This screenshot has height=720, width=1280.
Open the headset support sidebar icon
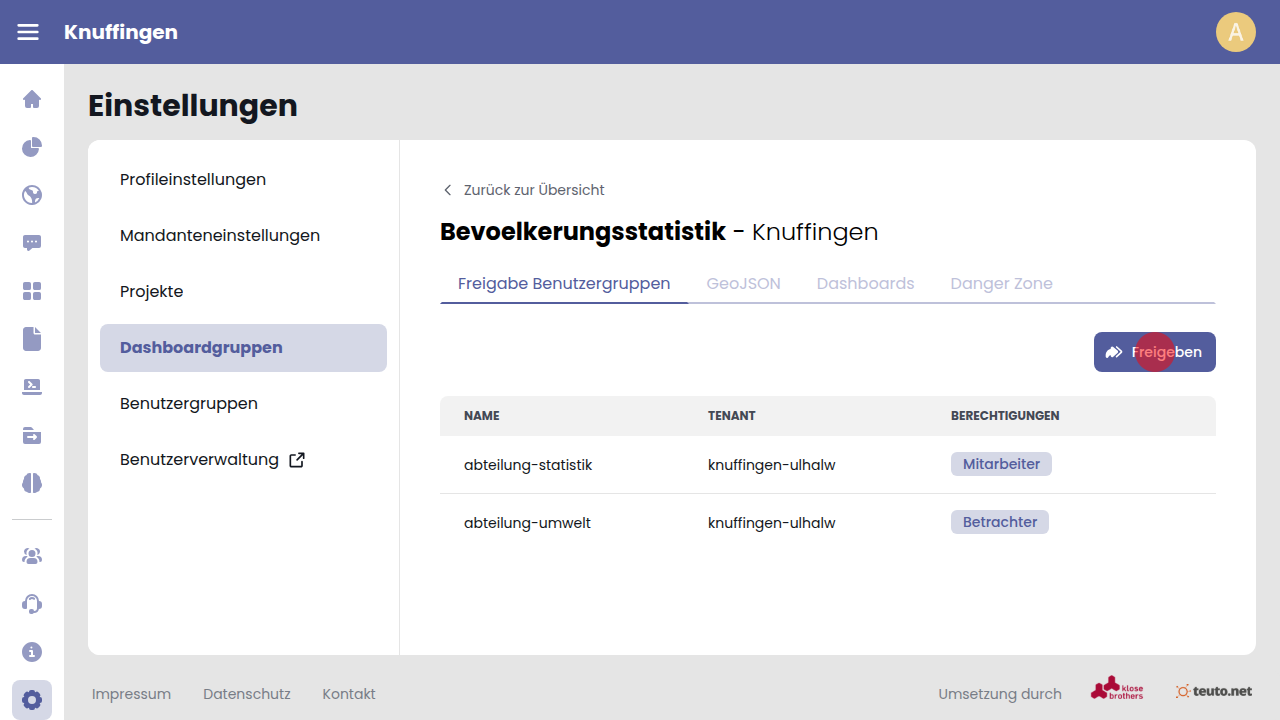tap(32, 604)
